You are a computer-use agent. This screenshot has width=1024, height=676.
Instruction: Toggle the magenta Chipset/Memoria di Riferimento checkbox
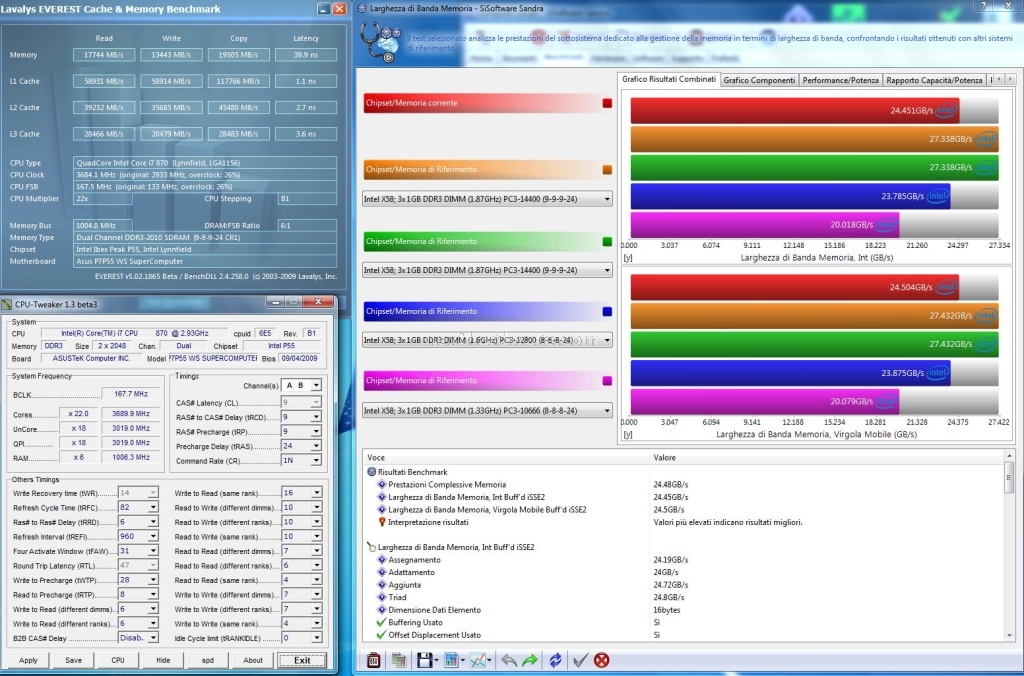click(x=607, y=381)
